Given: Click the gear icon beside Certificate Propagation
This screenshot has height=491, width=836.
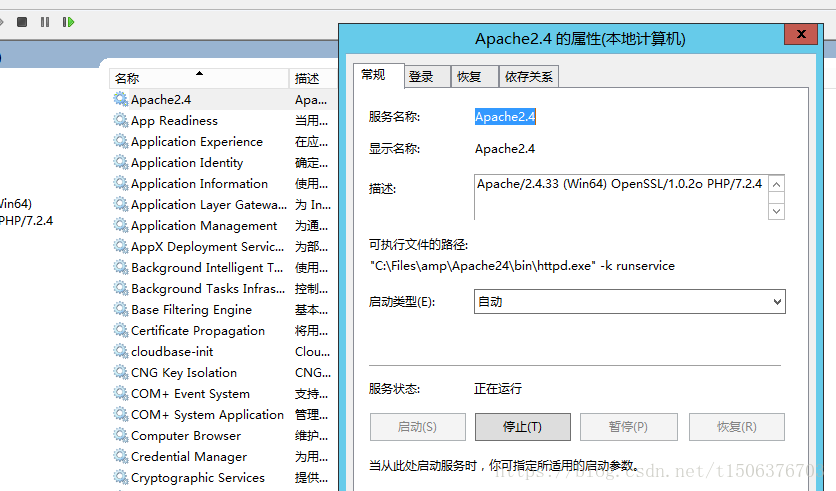Looking at the screenshot, I should click(120, 330).
